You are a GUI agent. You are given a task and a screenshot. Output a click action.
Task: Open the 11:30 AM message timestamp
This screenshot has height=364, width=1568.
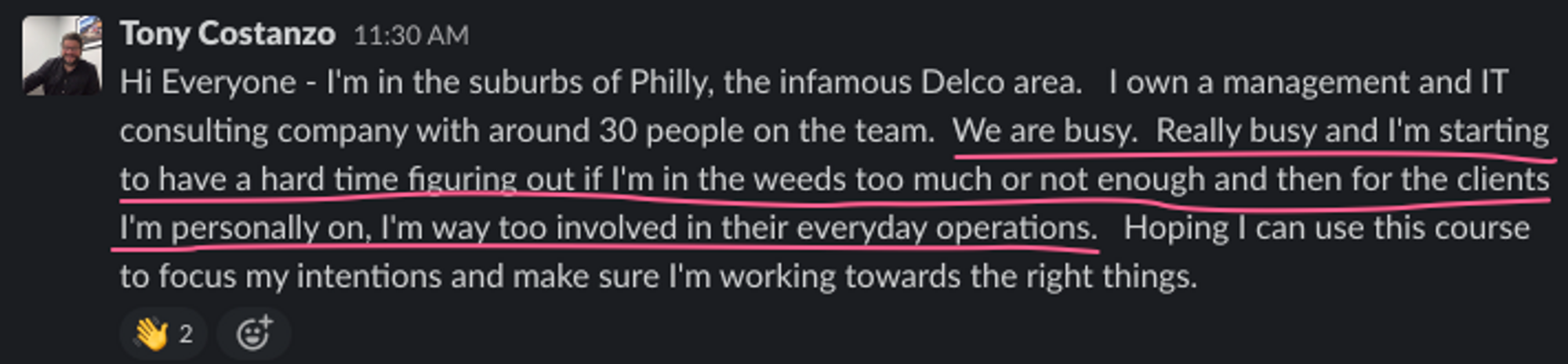[411, 35]
